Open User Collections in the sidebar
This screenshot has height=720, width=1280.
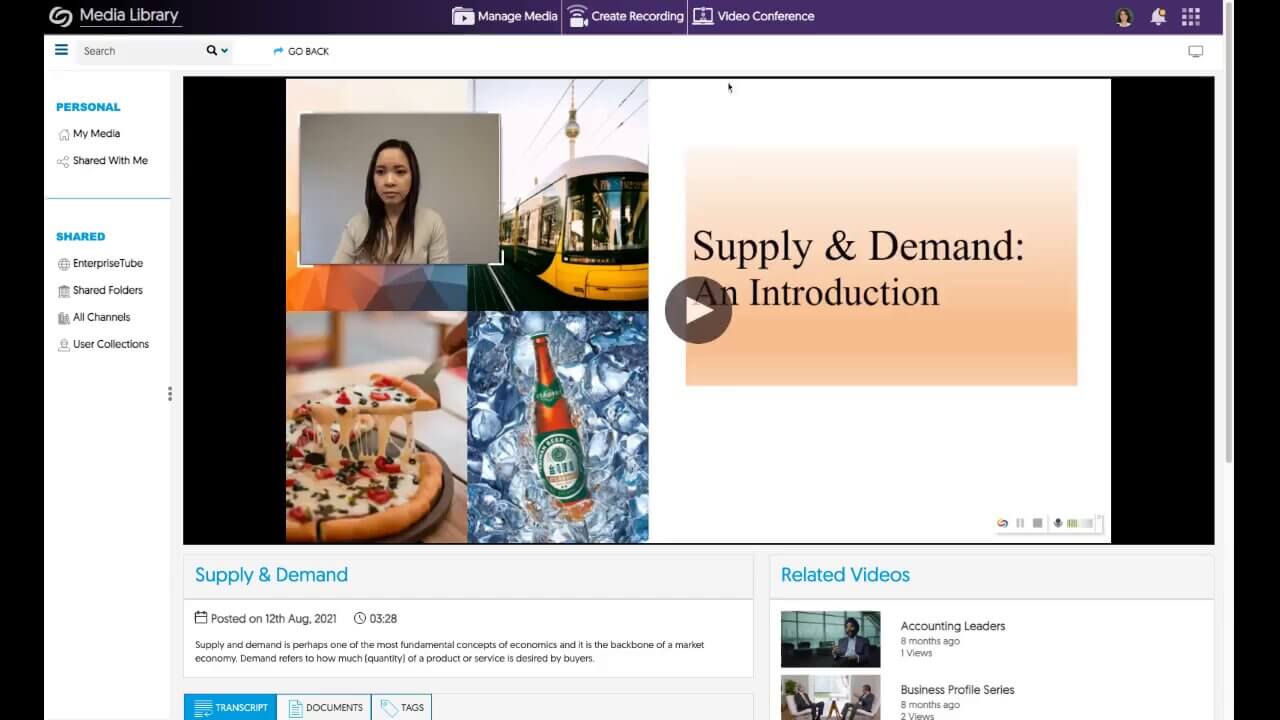pos(103,345)
